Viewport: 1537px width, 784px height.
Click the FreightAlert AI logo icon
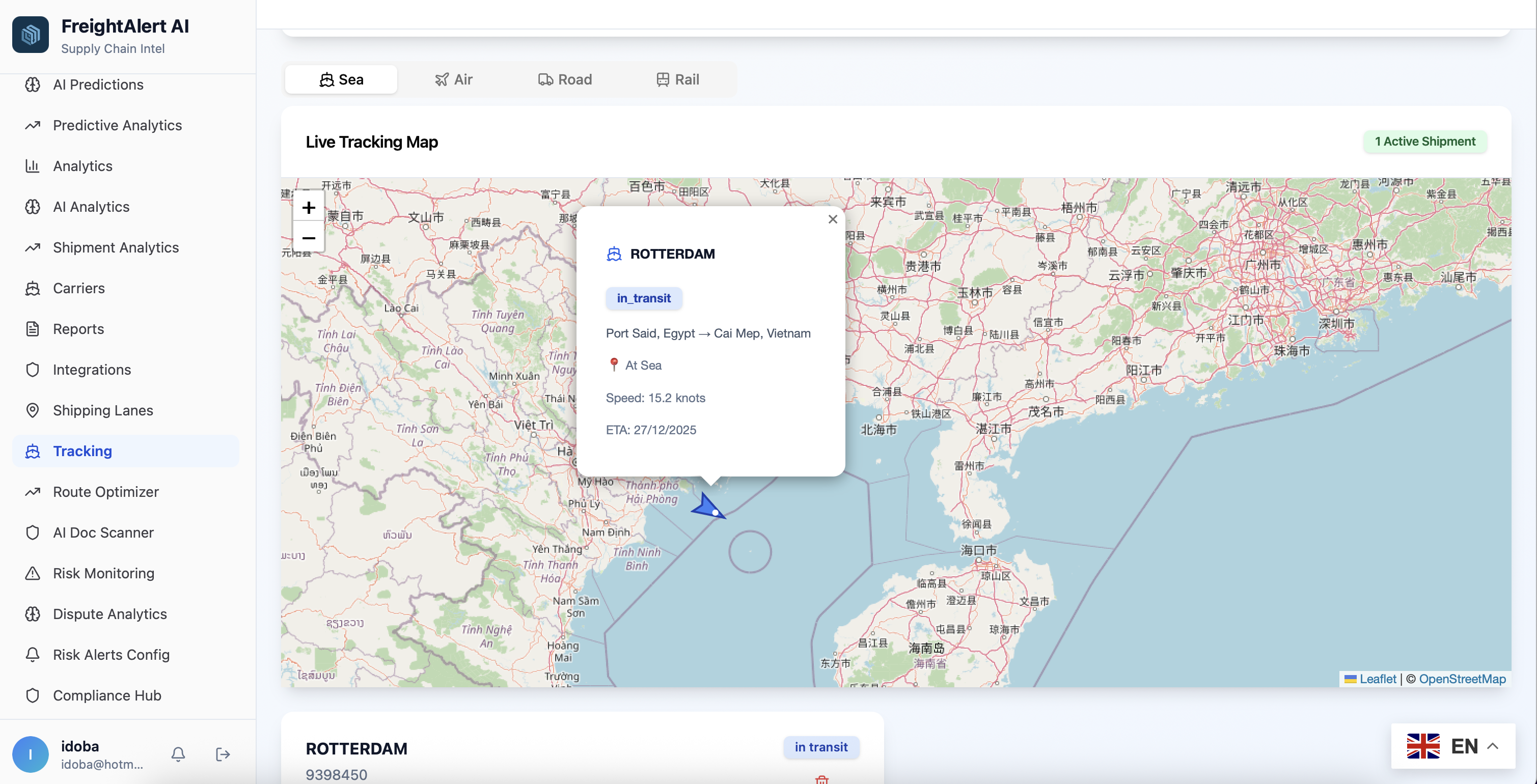click(31, 35)
